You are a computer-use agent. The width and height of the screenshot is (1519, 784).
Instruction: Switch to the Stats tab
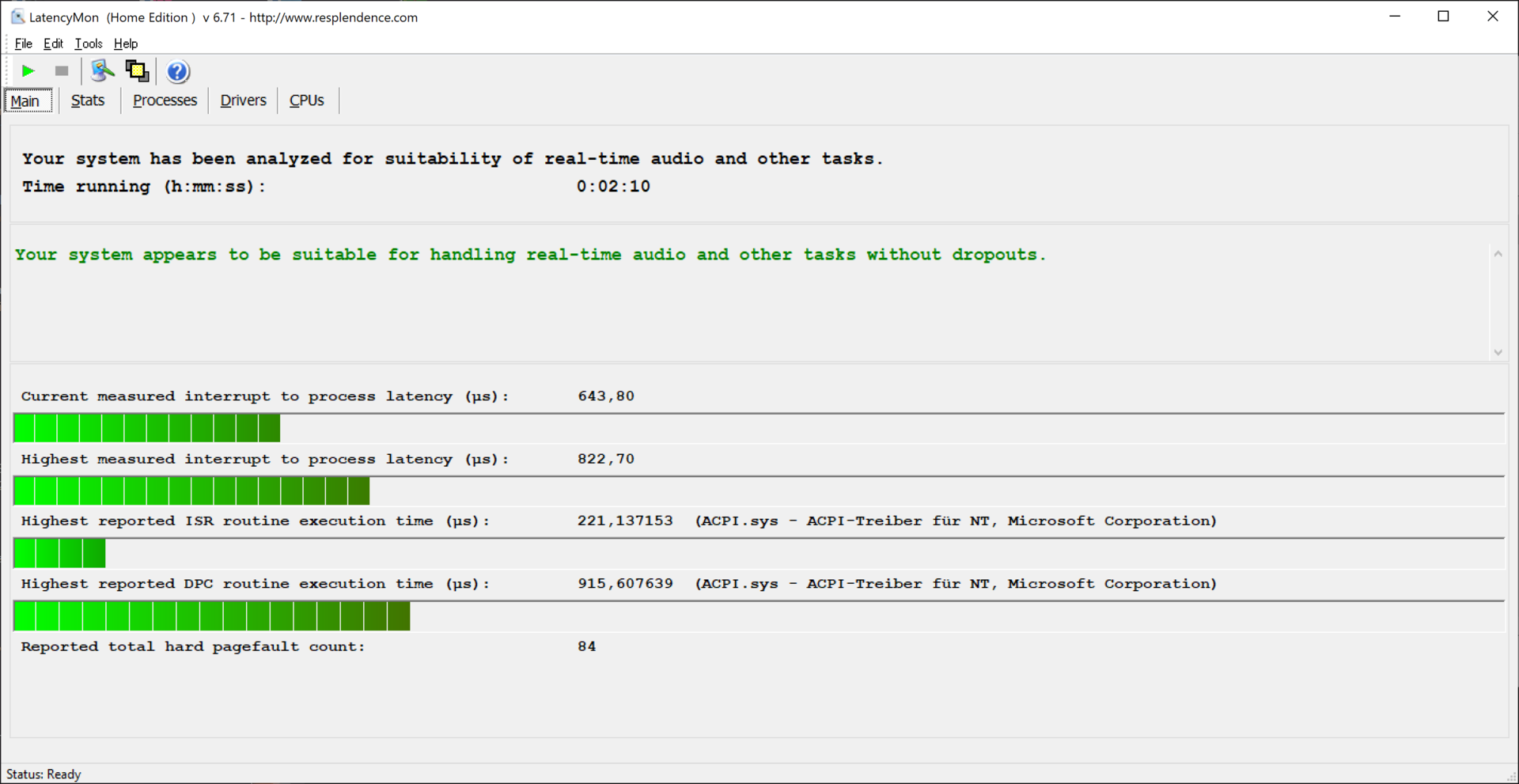[88, 100]
